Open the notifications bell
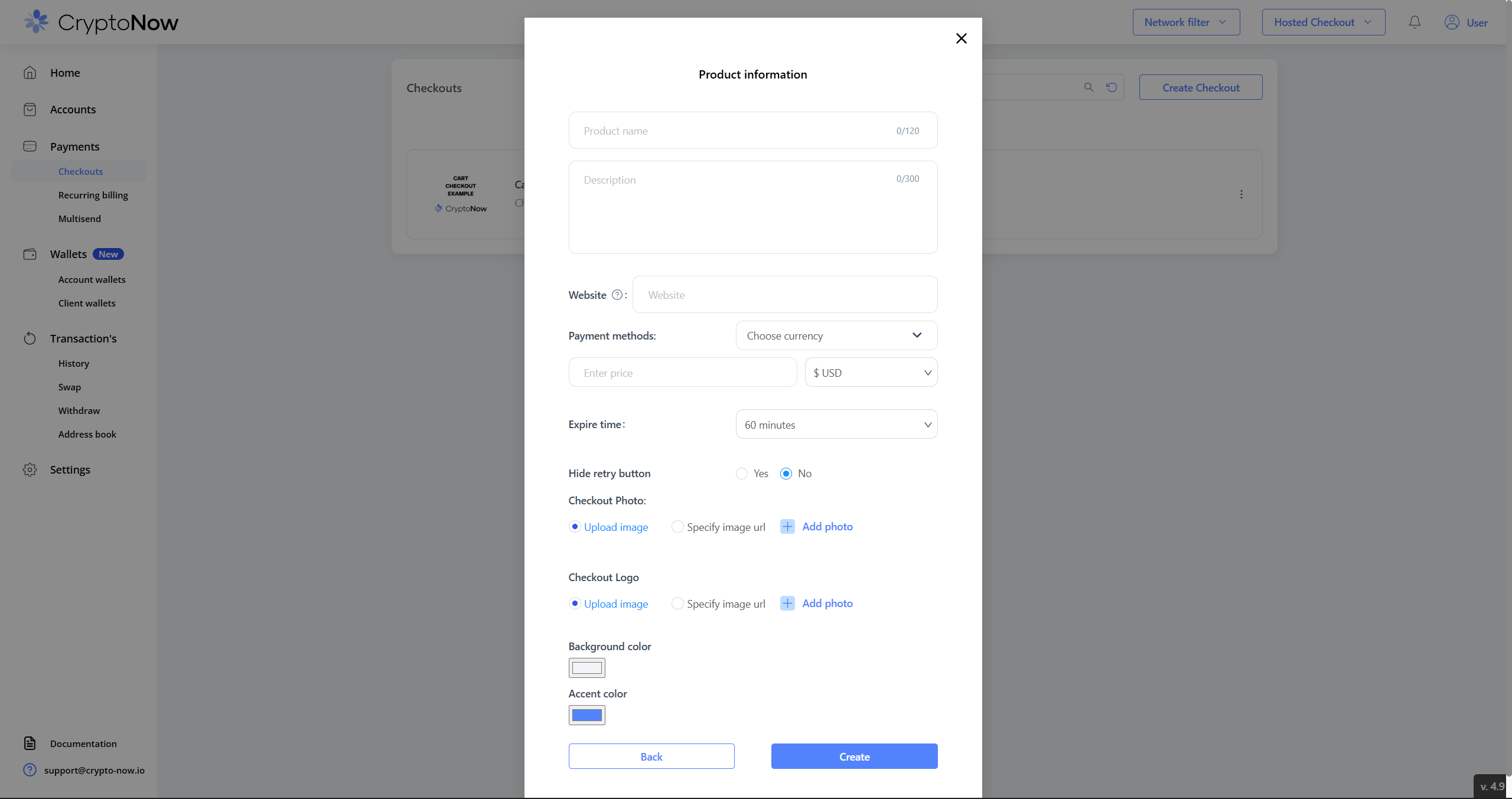 click(x=1415, y=22)
